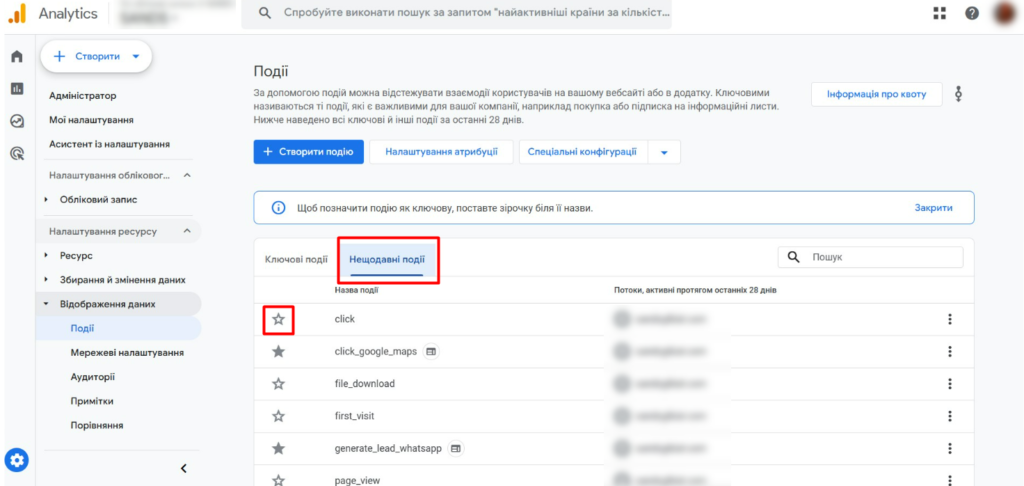Click the Admin gear icon
Image resolution: width=1024 pixels, height=486 pixels.
(x=18, y=460)
